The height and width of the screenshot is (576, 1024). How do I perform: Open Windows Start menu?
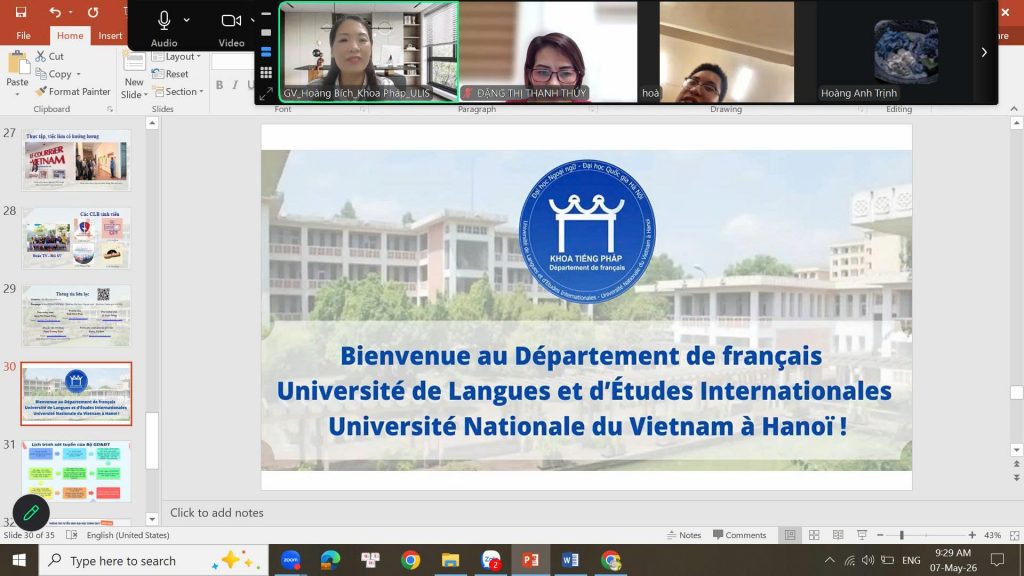[19, 560]
